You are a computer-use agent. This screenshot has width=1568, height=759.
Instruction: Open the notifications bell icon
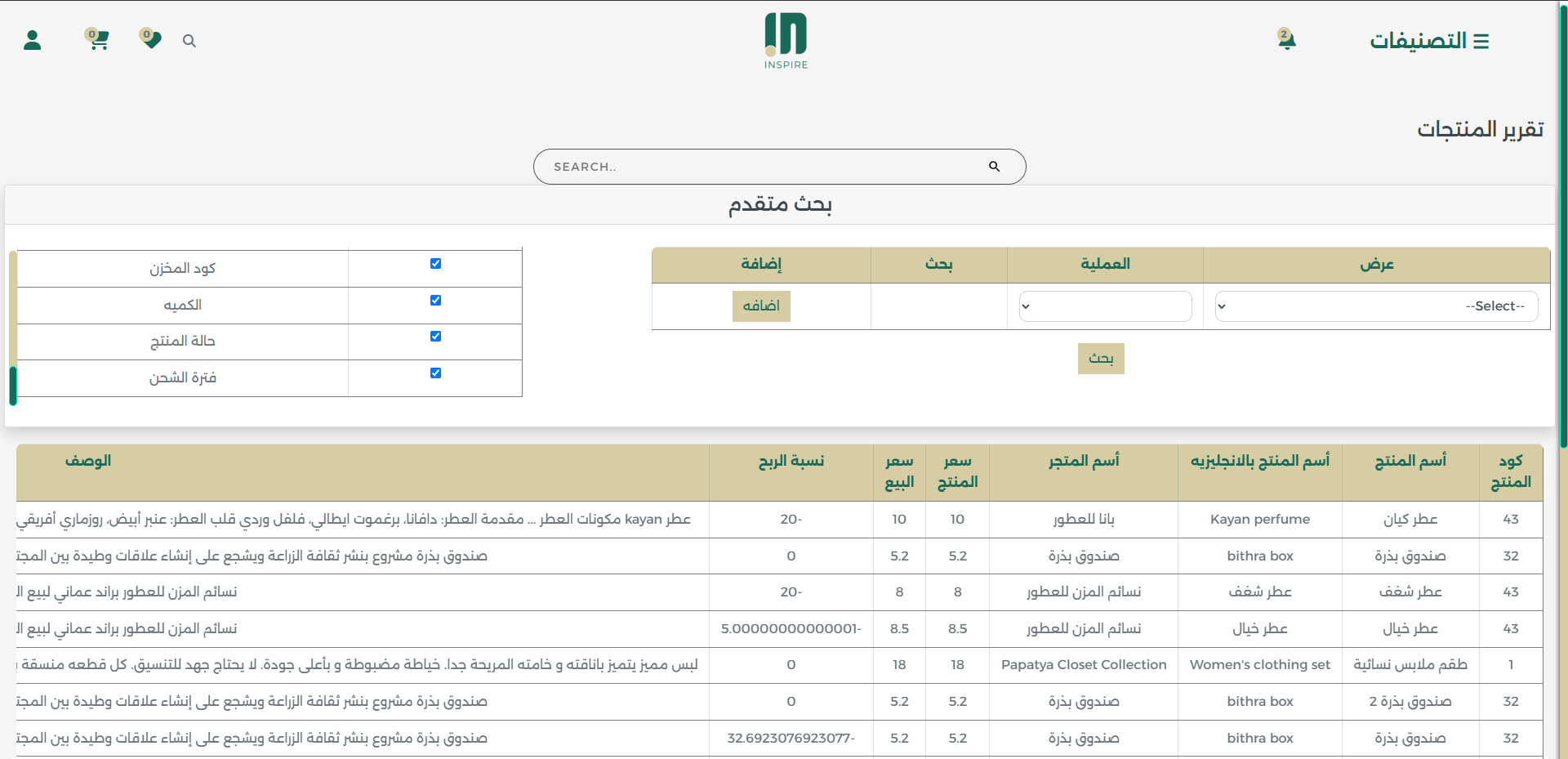pos(1287,40)
